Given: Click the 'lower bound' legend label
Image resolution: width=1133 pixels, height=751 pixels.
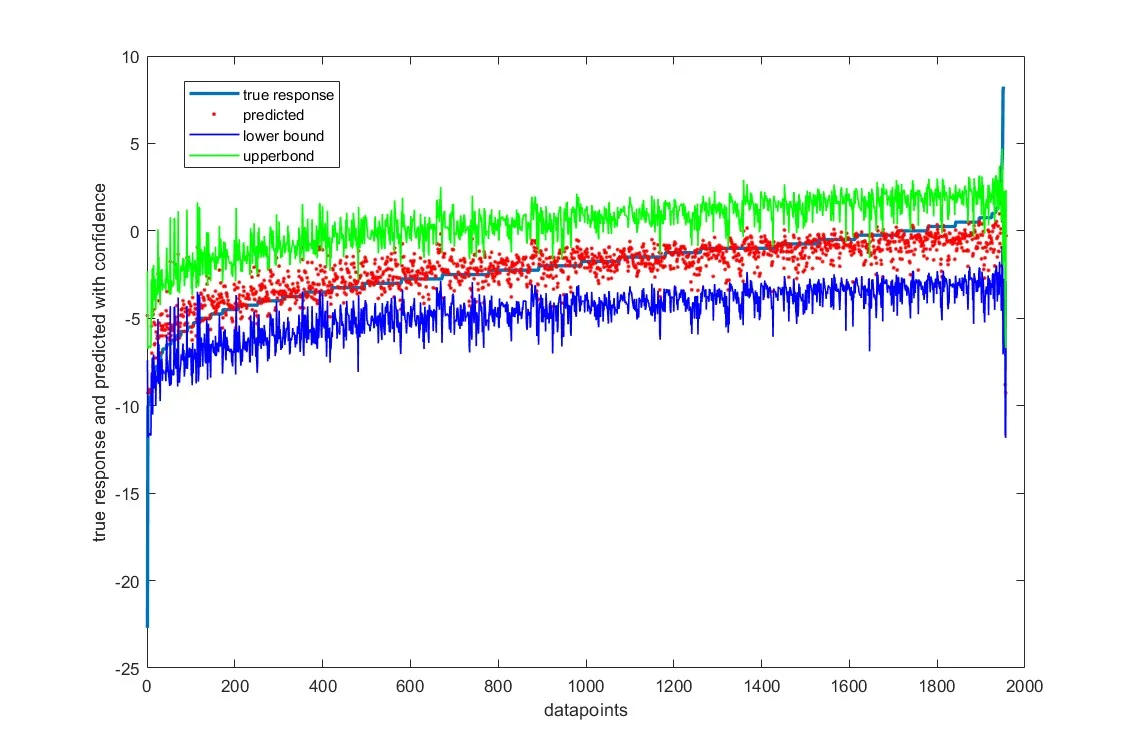Looking at the screenshot, I should point(283,136).
